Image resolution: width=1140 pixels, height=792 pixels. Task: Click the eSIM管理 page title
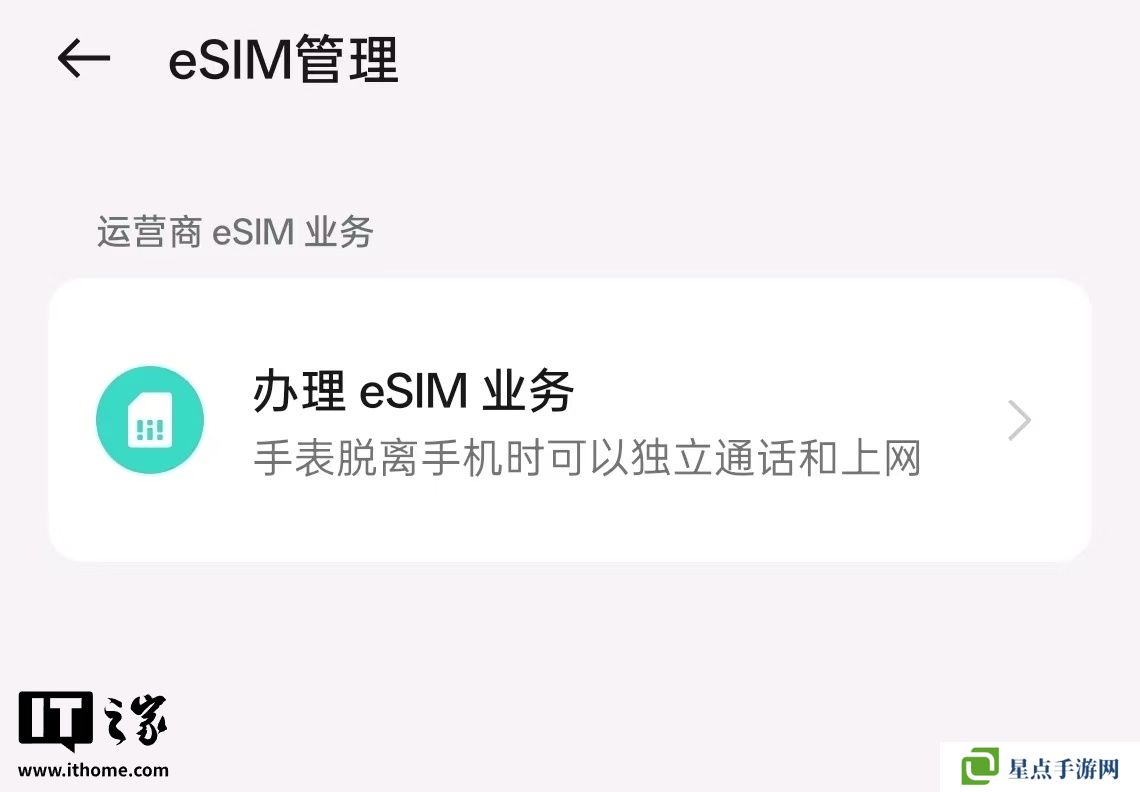pos(283,59)
